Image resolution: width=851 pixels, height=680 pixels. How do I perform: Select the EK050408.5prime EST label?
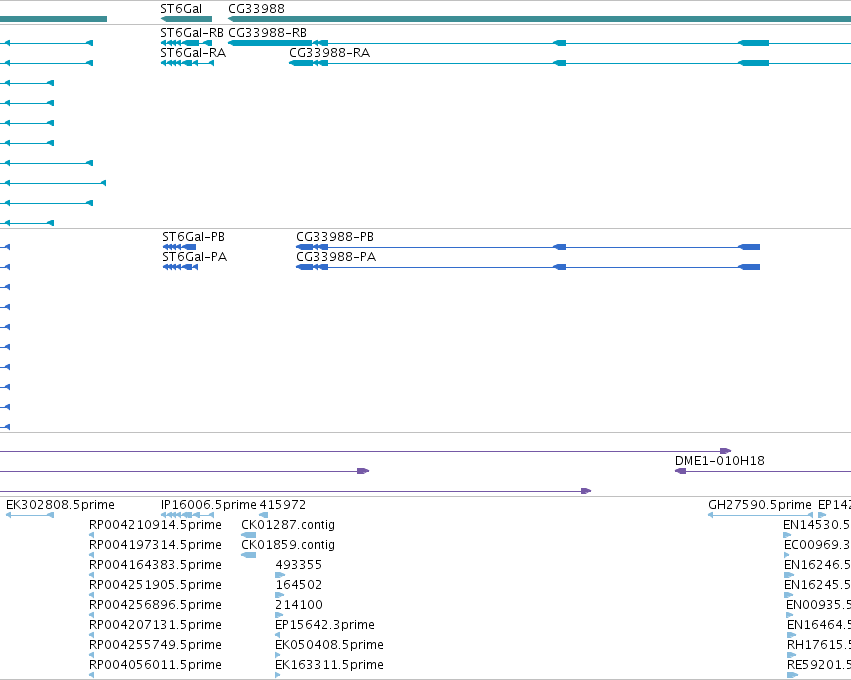(x=329, y=645)
